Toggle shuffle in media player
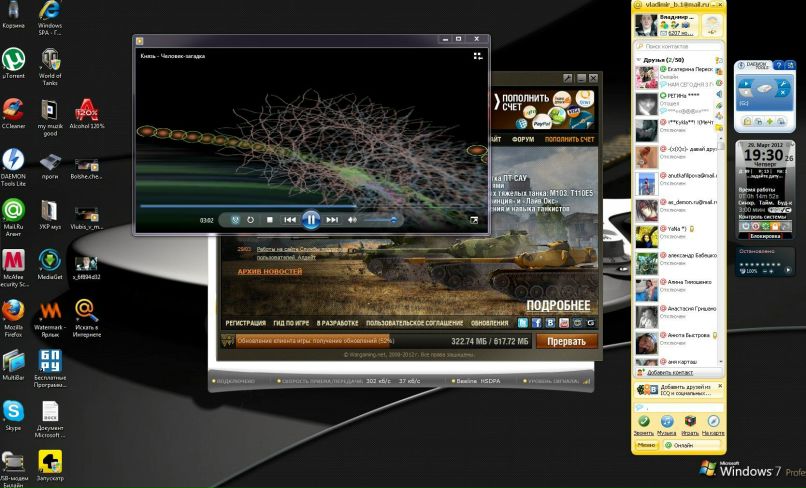The width and height of the screenshot is (806, 488). coord(234,219)
